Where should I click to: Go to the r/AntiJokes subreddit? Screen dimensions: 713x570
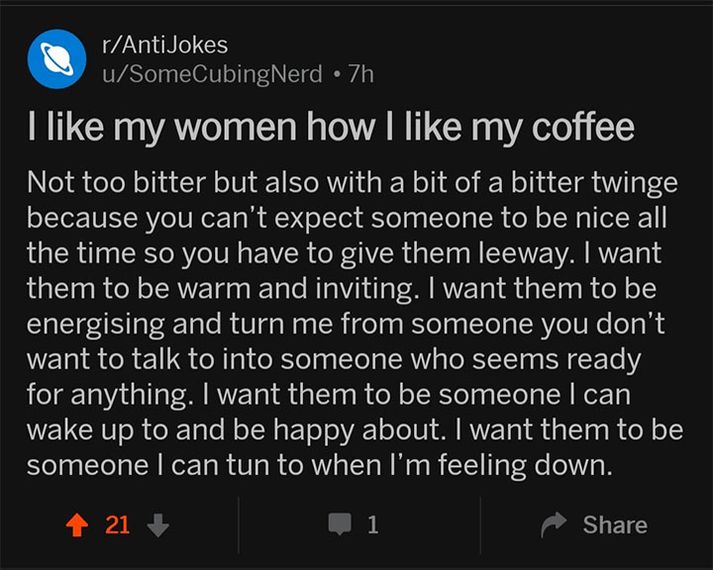165,45
